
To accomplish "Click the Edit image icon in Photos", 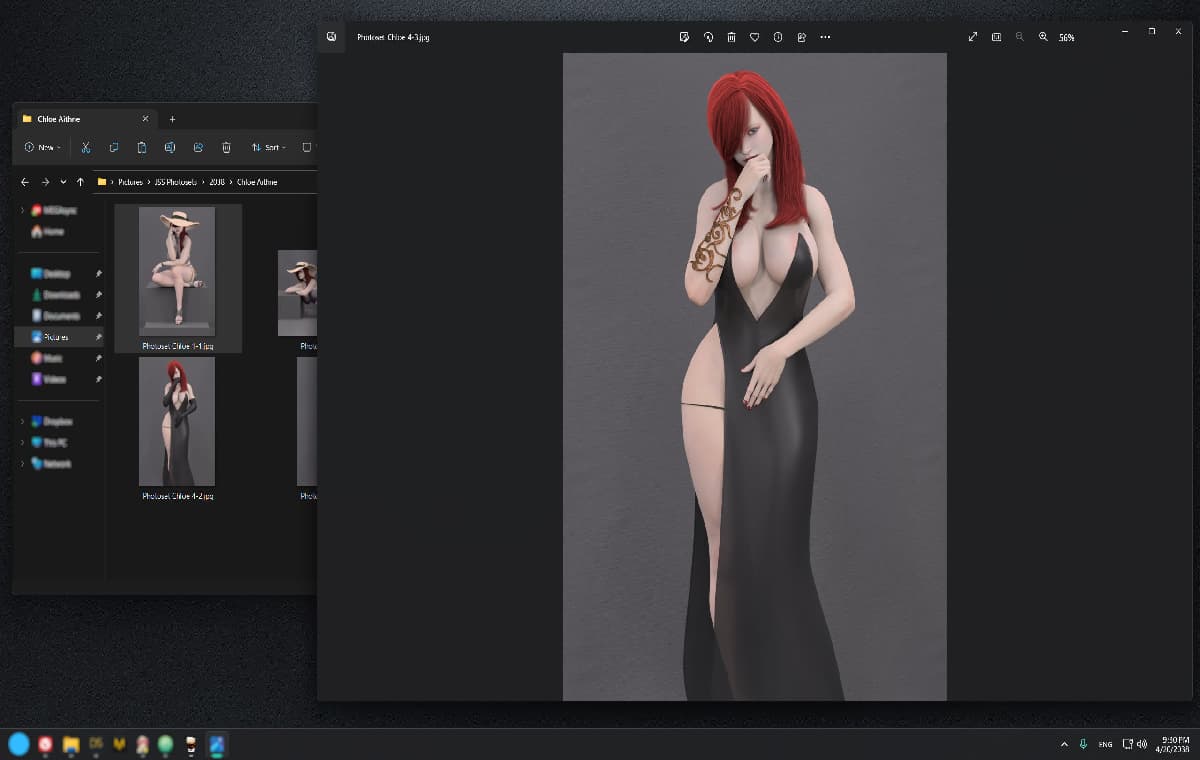I will [x=684, y=37].
